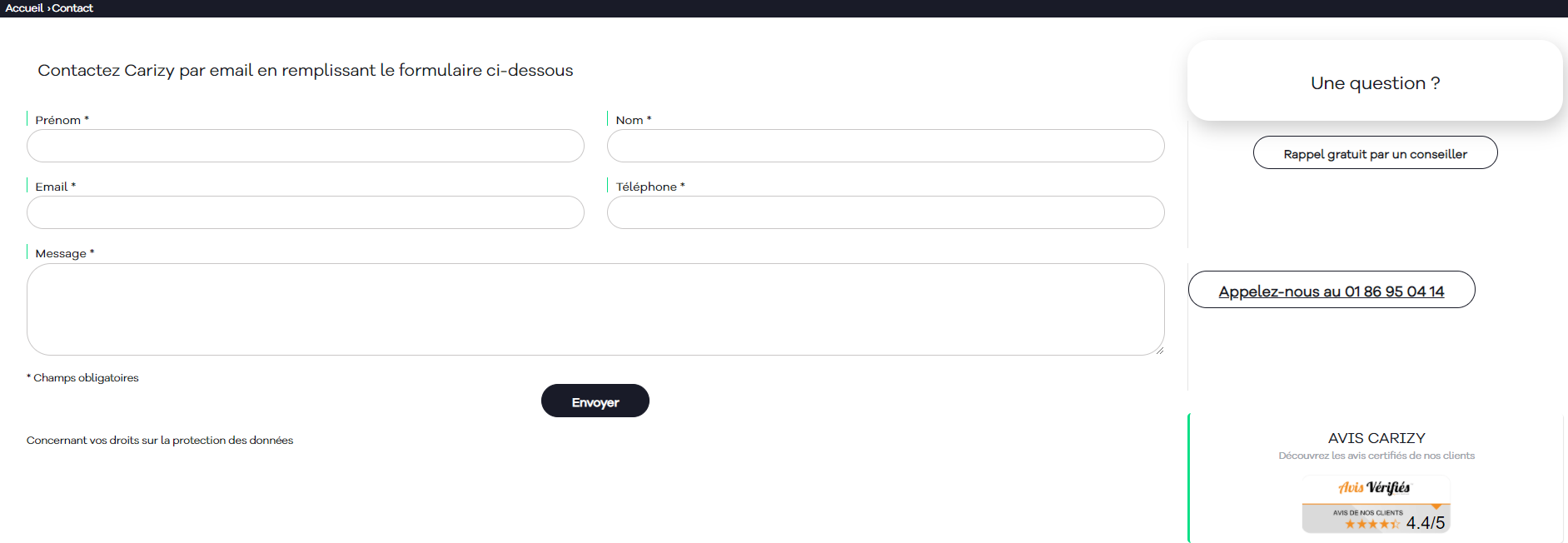Image resolution: width=1568 pixels, height=543 pixels.
Task: Open data protection rights link
Action: click(160, 441)
